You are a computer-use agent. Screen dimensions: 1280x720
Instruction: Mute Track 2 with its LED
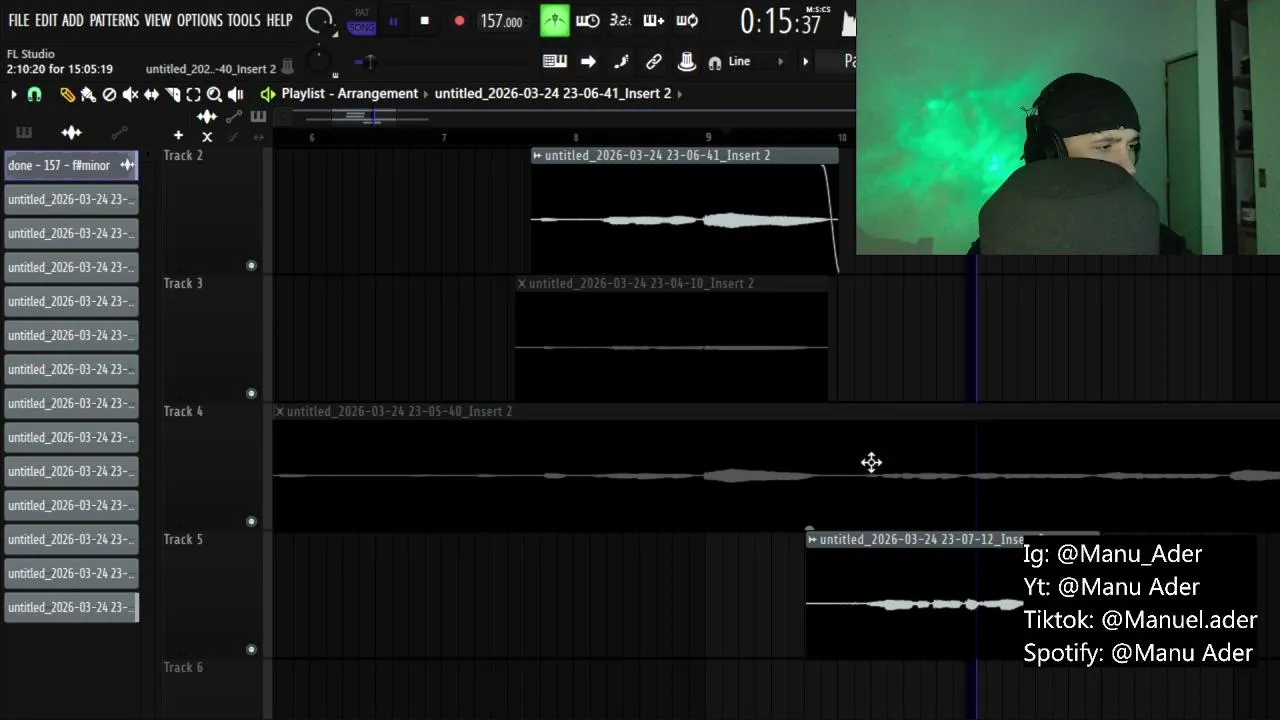pyautogui.click(x=251, y=265)
